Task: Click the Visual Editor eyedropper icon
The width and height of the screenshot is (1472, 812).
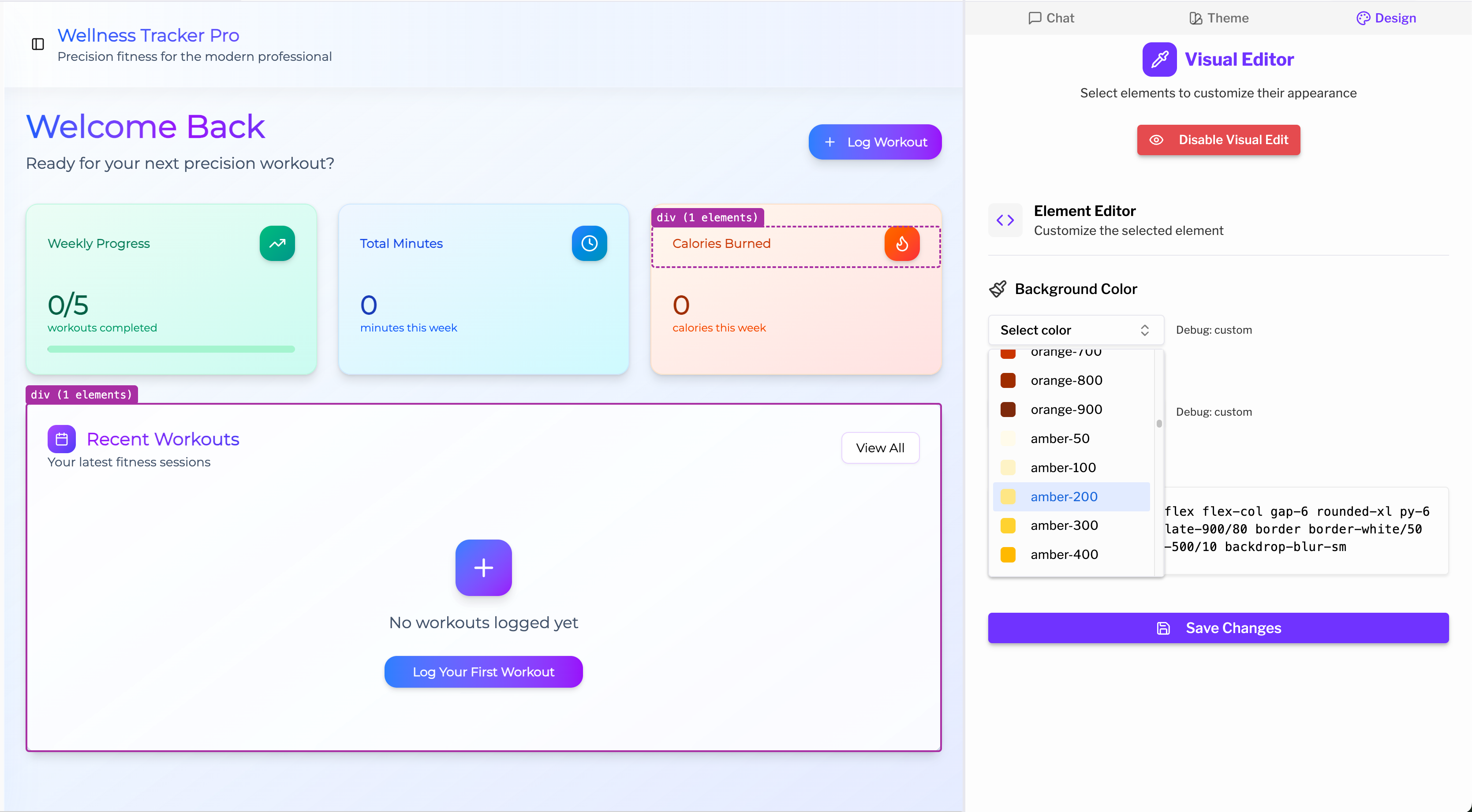Action: pos(1159,60)
